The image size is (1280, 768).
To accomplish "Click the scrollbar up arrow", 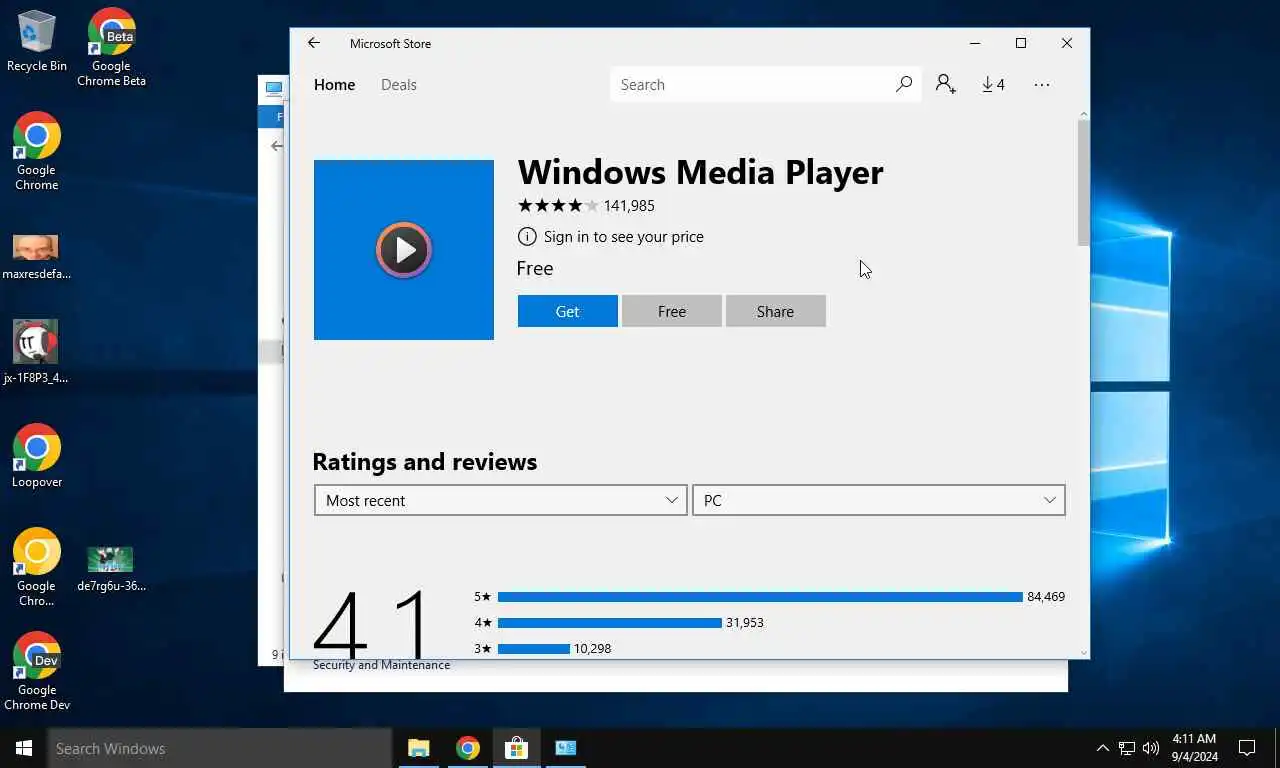I will 1083,114.
